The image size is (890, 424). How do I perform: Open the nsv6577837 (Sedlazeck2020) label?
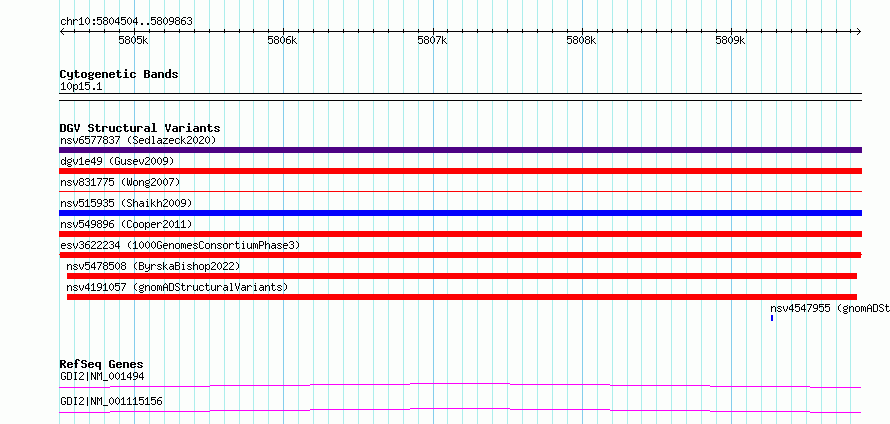coord(138,140)
